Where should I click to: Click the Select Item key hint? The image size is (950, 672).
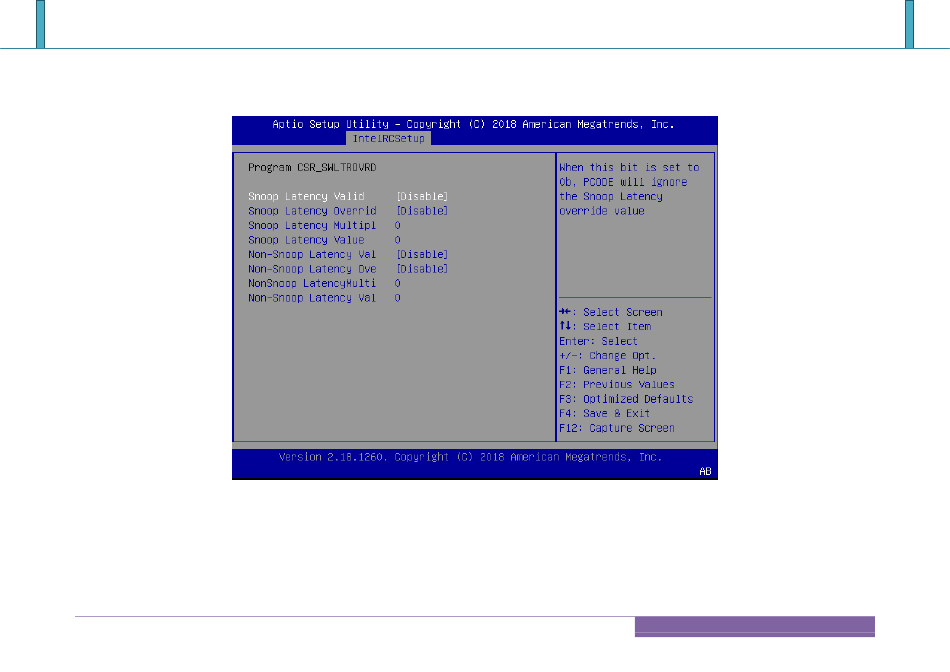coord(605,327)
